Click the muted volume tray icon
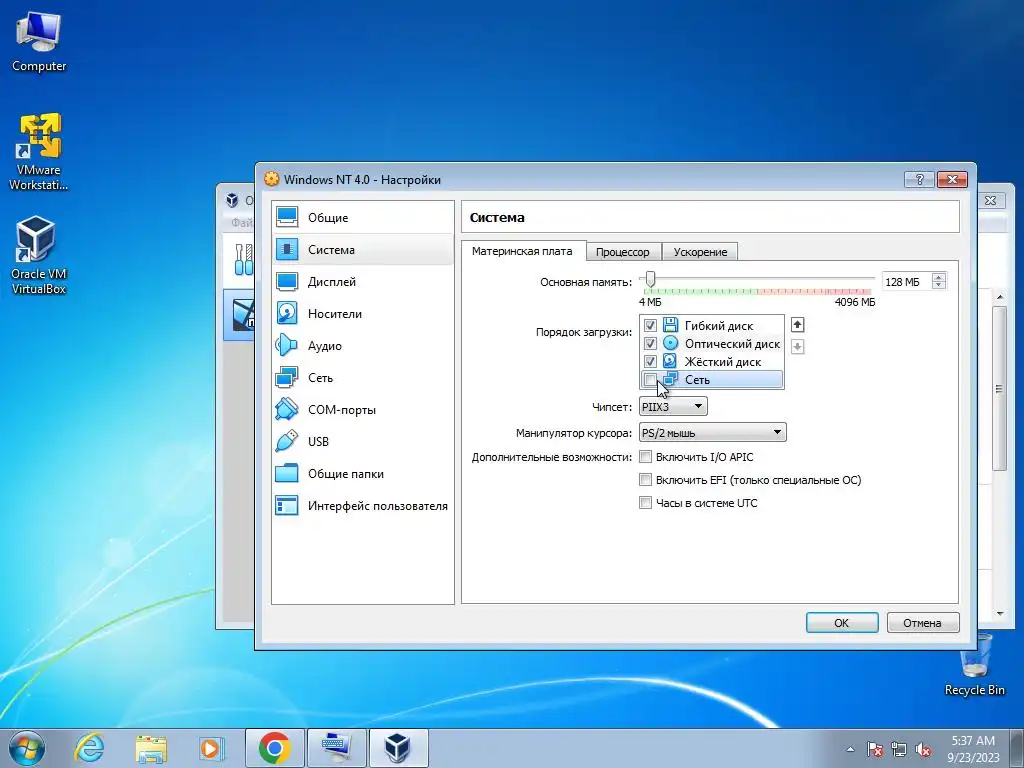The image size is (1024, 768). click(x=923, y=749)
